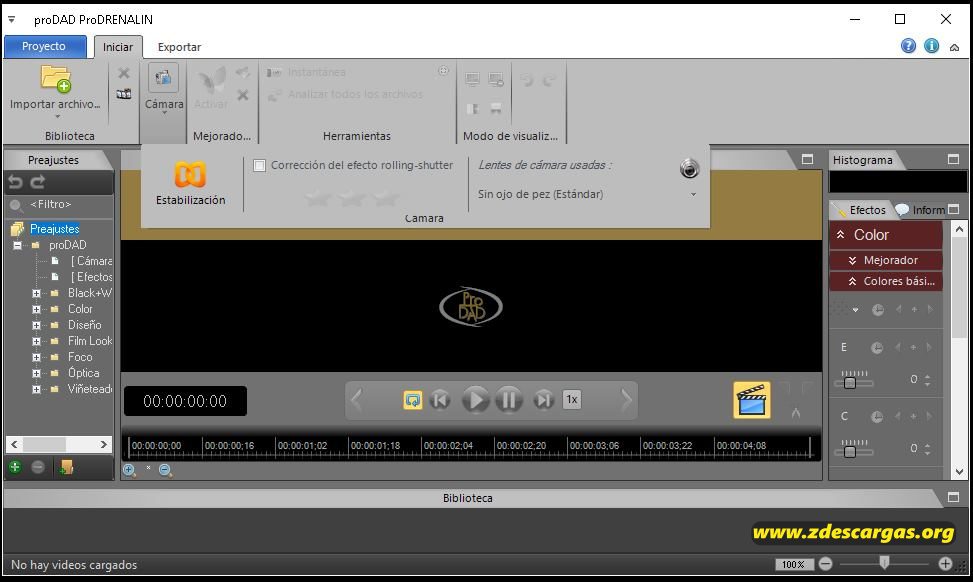Select the Inform panel tab
This screenshot has height=582, width=973.
pyautogui.click(x=921, y=210)
